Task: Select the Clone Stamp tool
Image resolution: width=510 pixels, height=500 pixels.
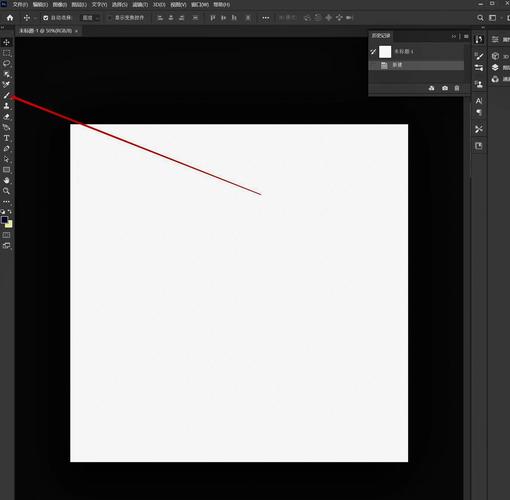Action: pyautogui.click(x=6, y=106)
